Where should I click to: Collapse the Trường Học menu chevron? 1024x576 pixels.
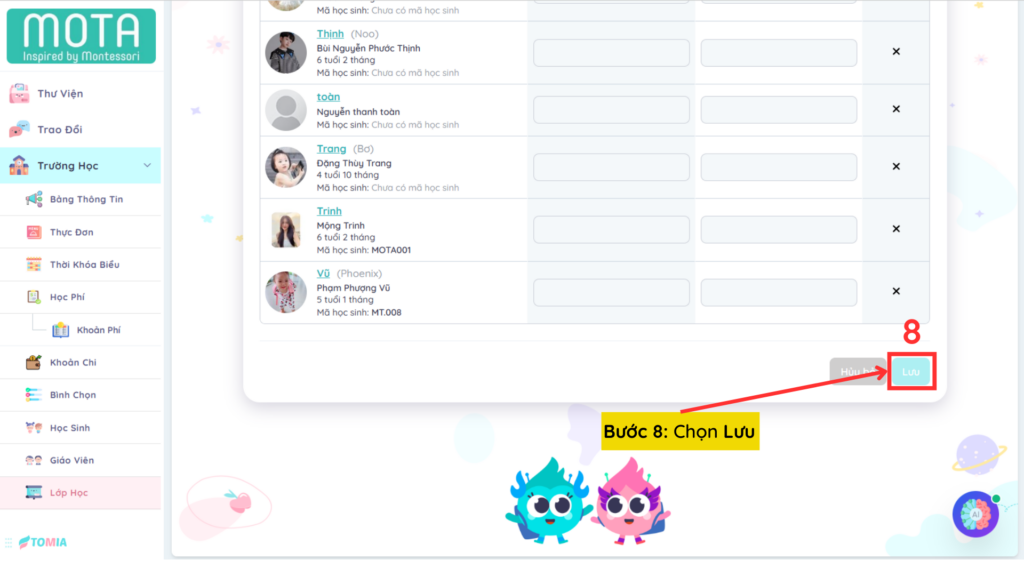coord(147,166)
